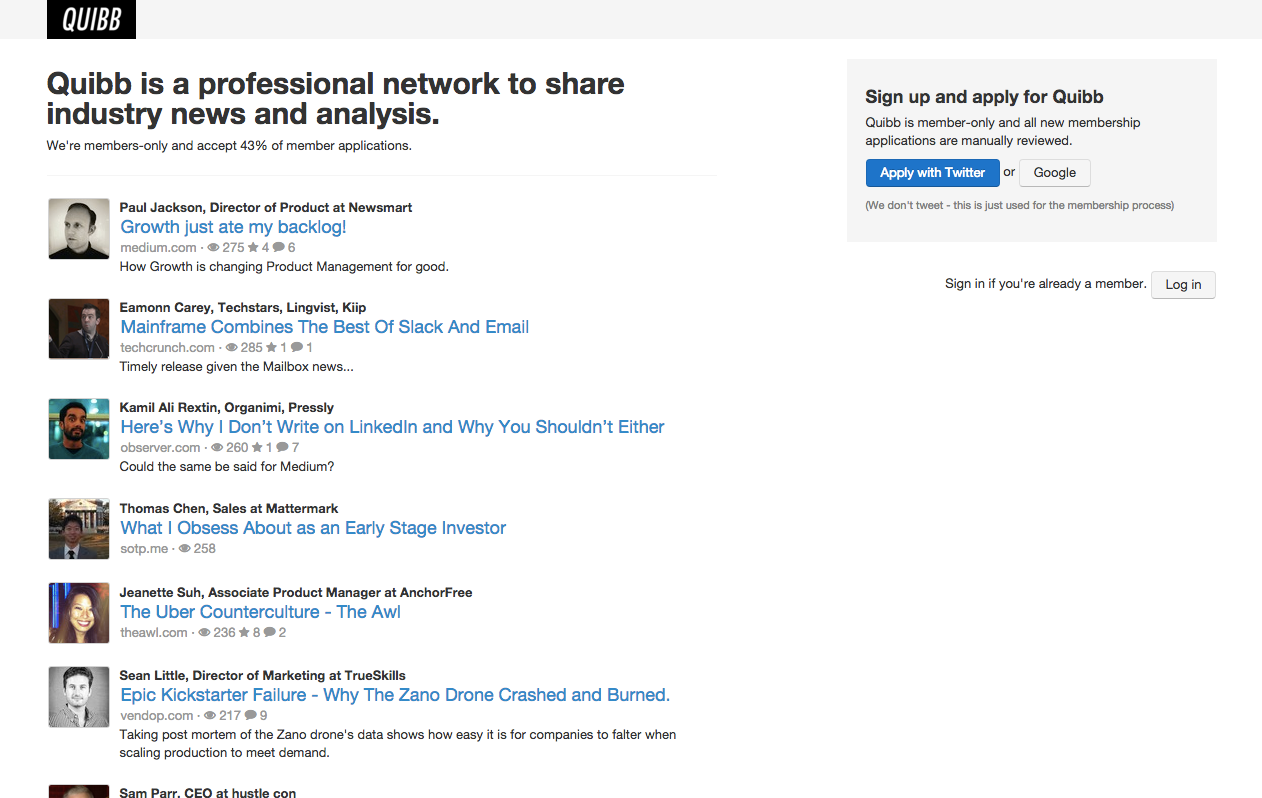This screenshot has width=1262, height=798.
Task: Click the QUIBB logo
Action: 91,19
